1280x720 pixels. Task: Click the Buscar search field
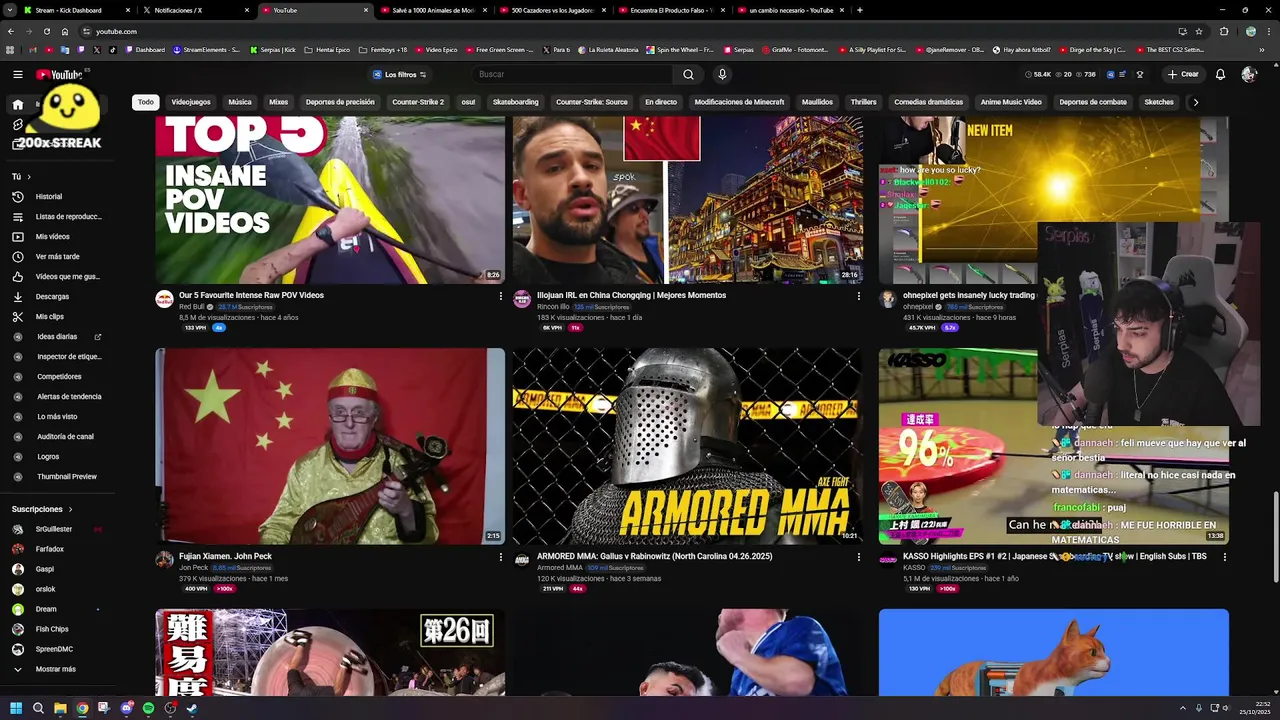tap(574, 74)
